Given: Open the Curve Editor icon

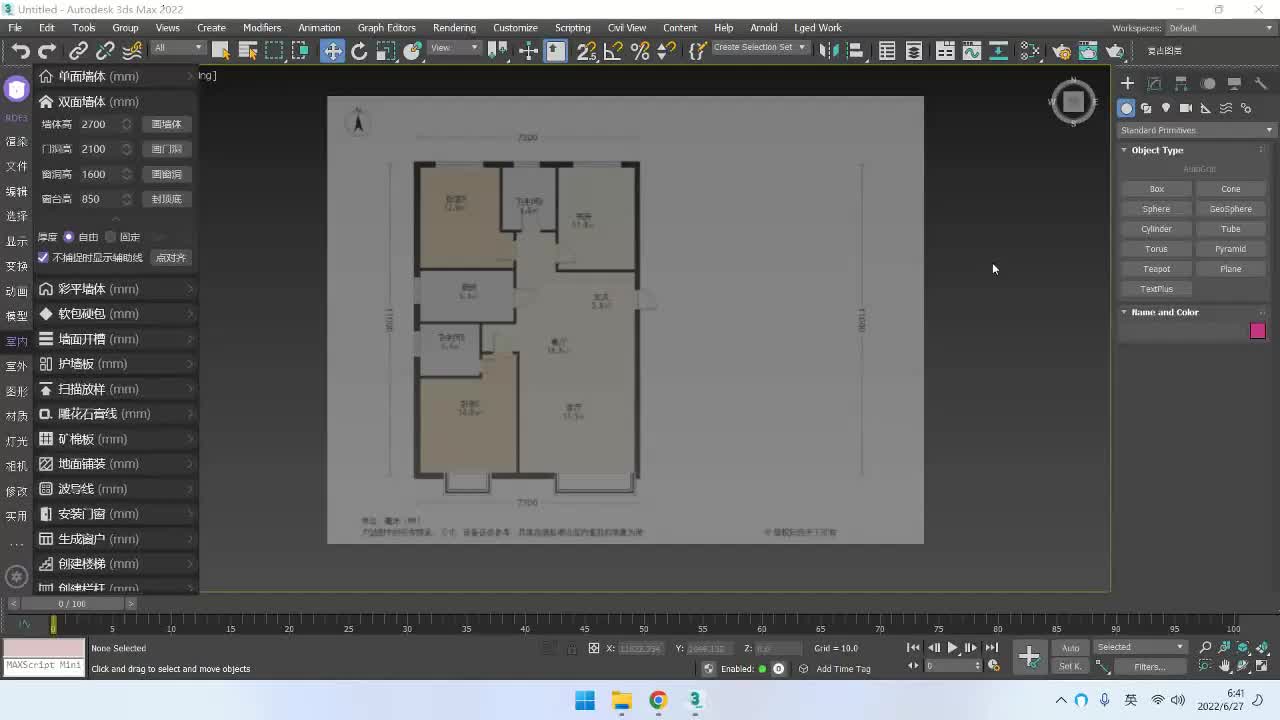Looking at the screenshot, I should [971, 51].
